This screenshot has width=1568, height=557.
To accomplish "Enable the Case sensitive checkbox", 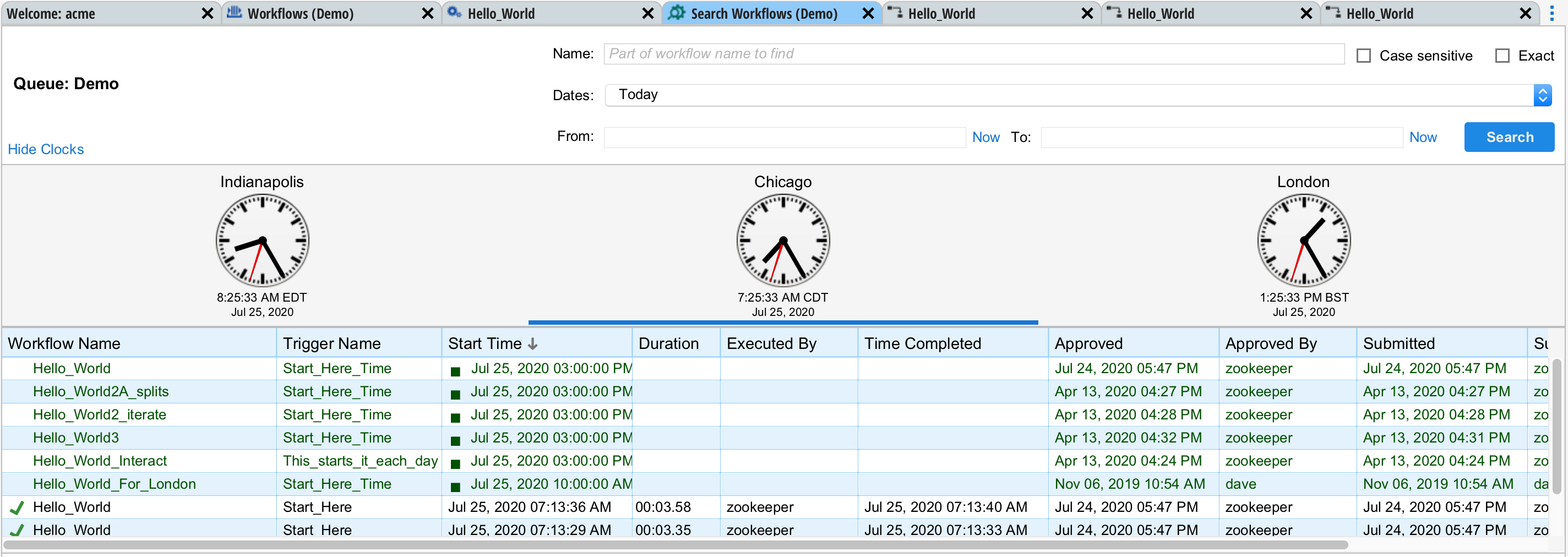I will pyautogui.click(x=1364, y=55).
